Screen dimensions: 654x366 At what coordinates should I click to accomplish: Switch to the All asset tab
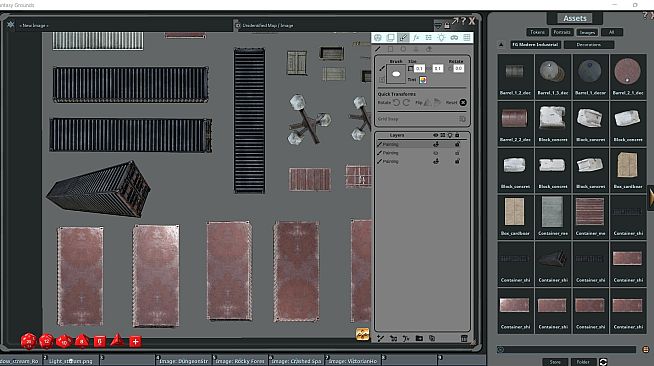click(x=611, y=32)
